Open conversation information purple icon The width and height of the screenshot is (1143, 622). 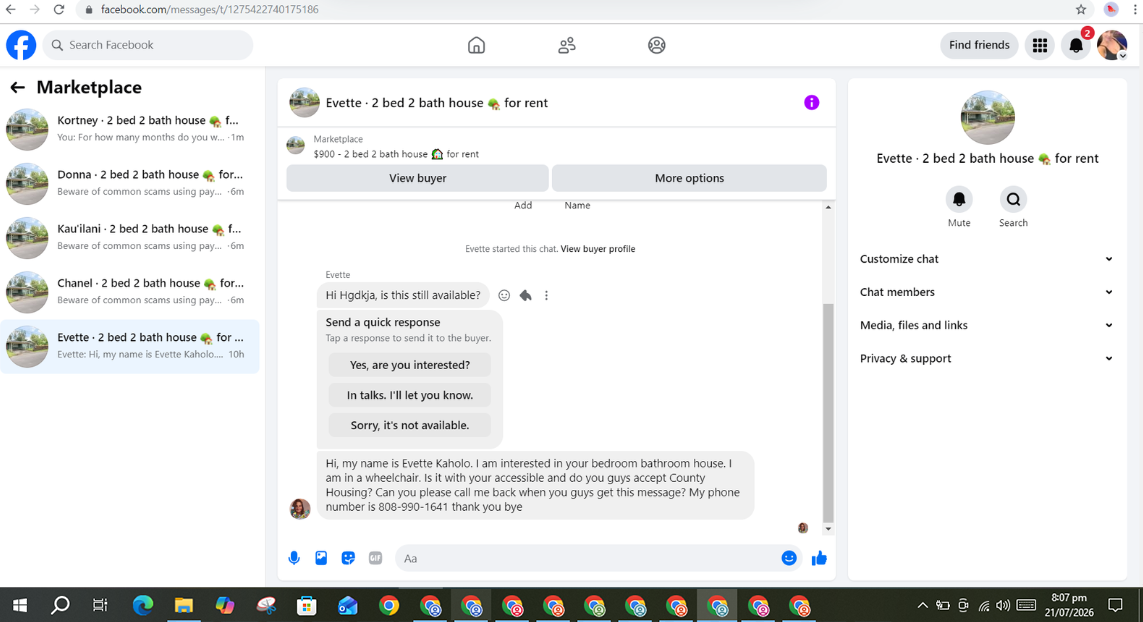click(x=811, y=103)
